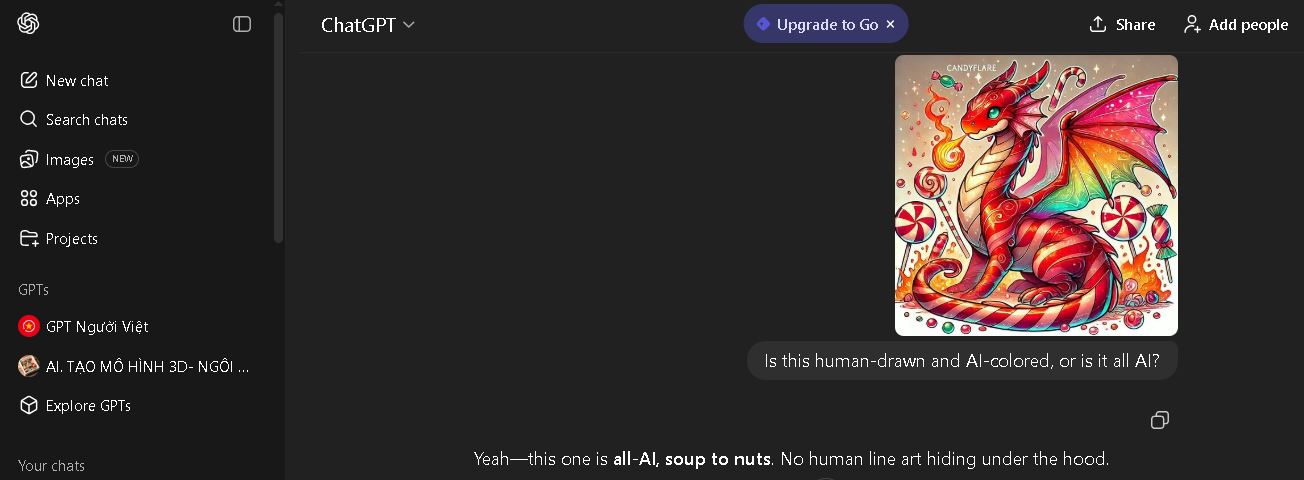Open the AI. TẠO MÔ HÌNH 3D GPT
This screenshot has width=1304, height=480.
(147, 366)
